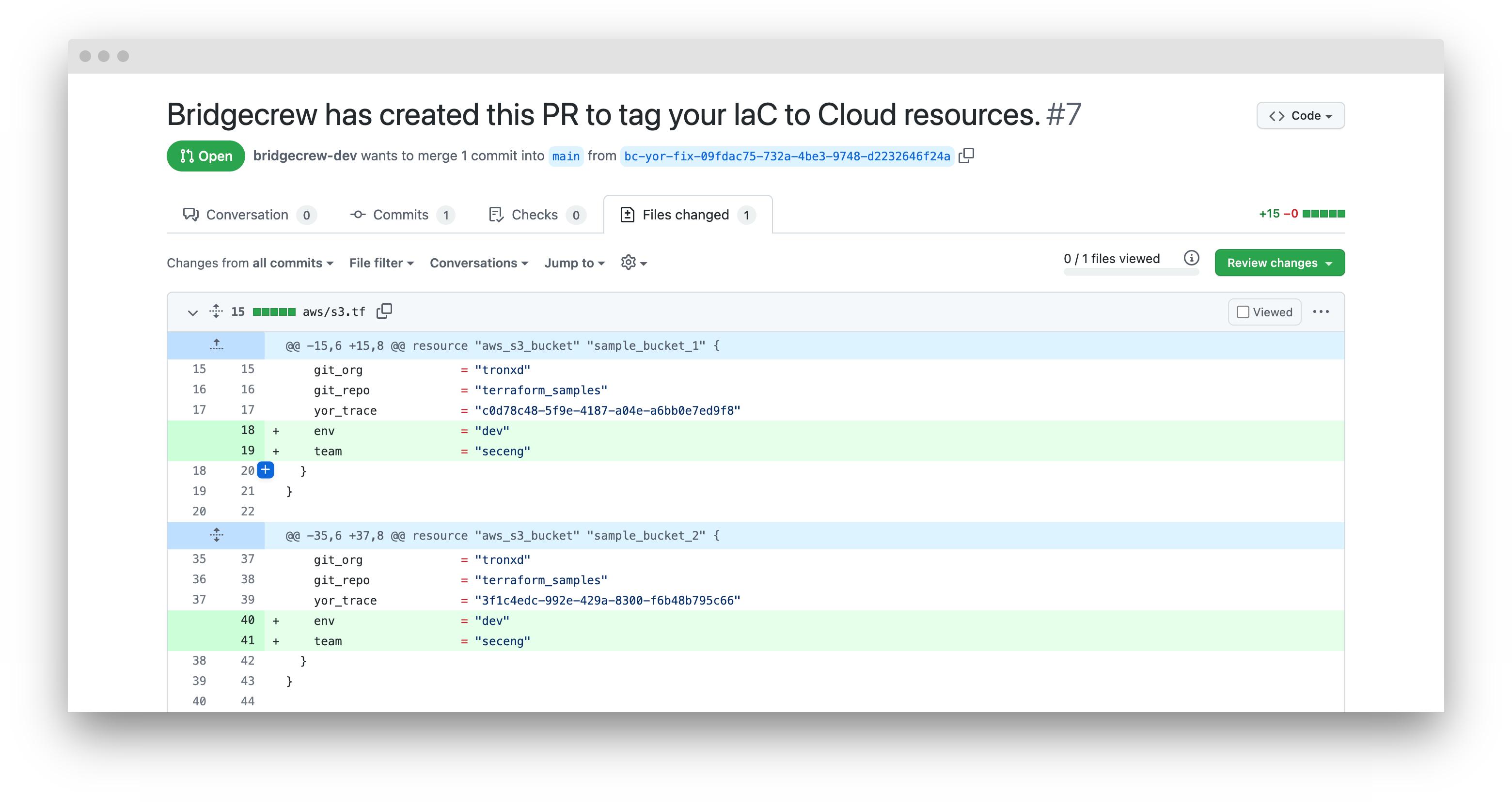This screenshot has height=809, width=1512.
Task: Open the three-dot file options menu
Action: [1321, 311]
